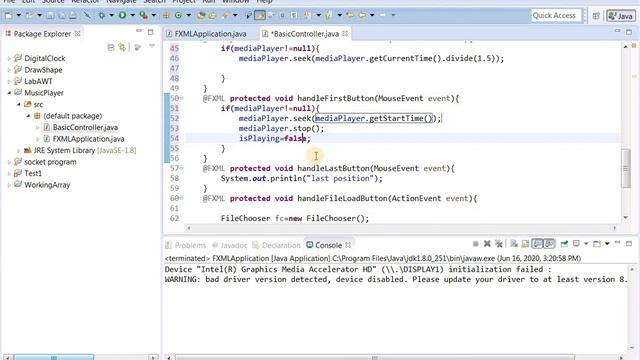
Task: Click the Pin Console icon
Action: click(x=564, y=244)
